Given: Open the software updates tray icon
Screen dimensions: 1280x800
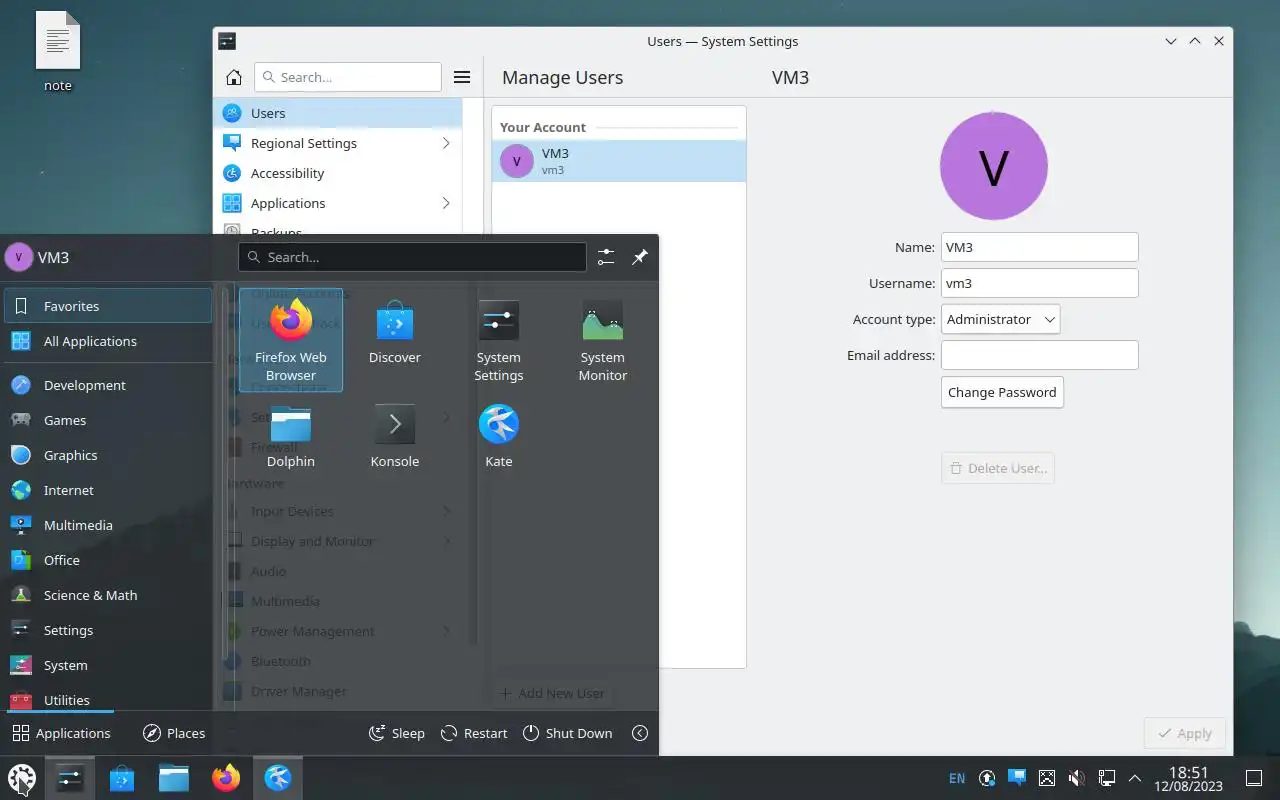Looking at the screenshot, I should [x=987, y=778].
